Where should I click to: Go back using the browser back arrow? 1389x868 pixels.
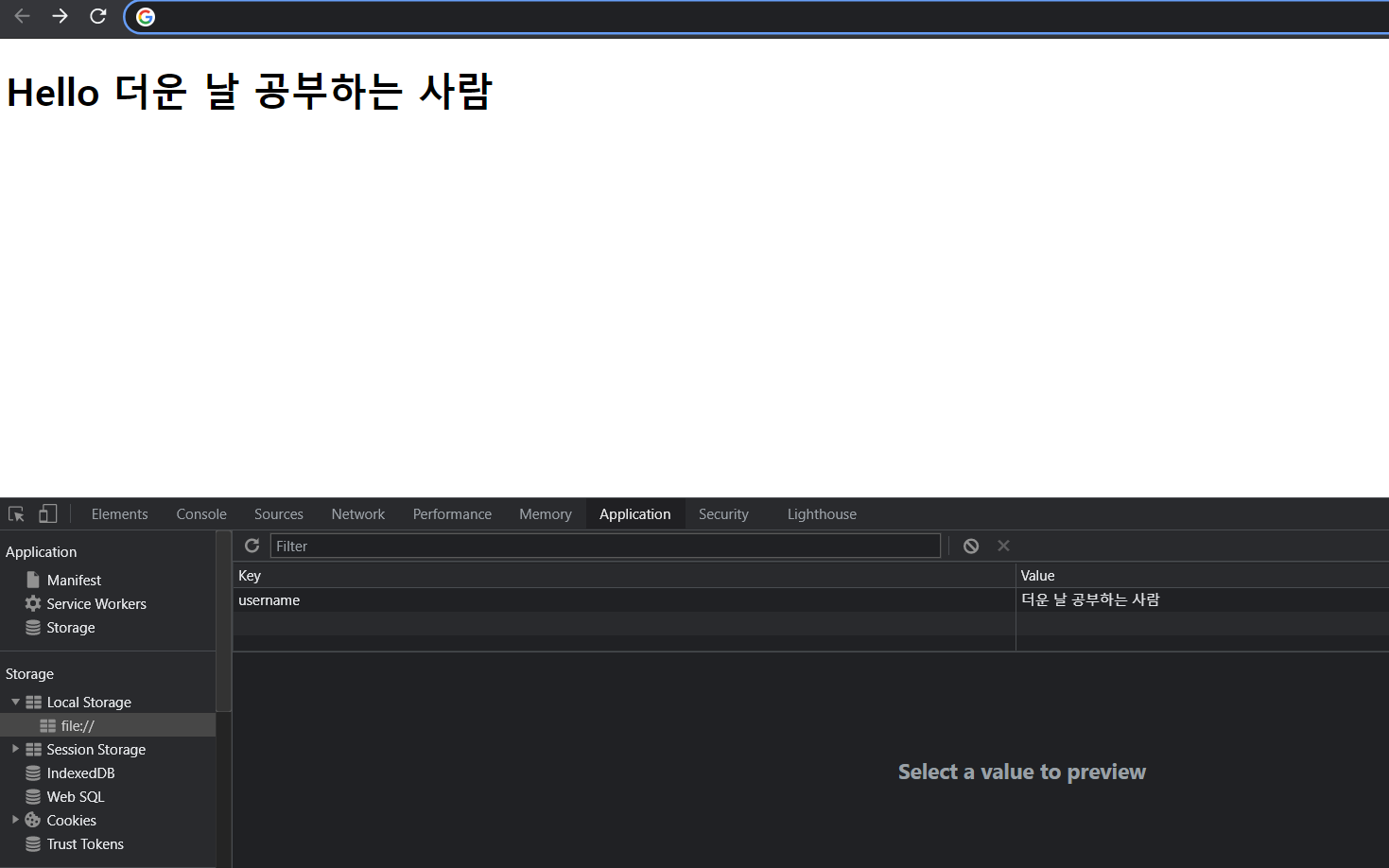[22, 16]
